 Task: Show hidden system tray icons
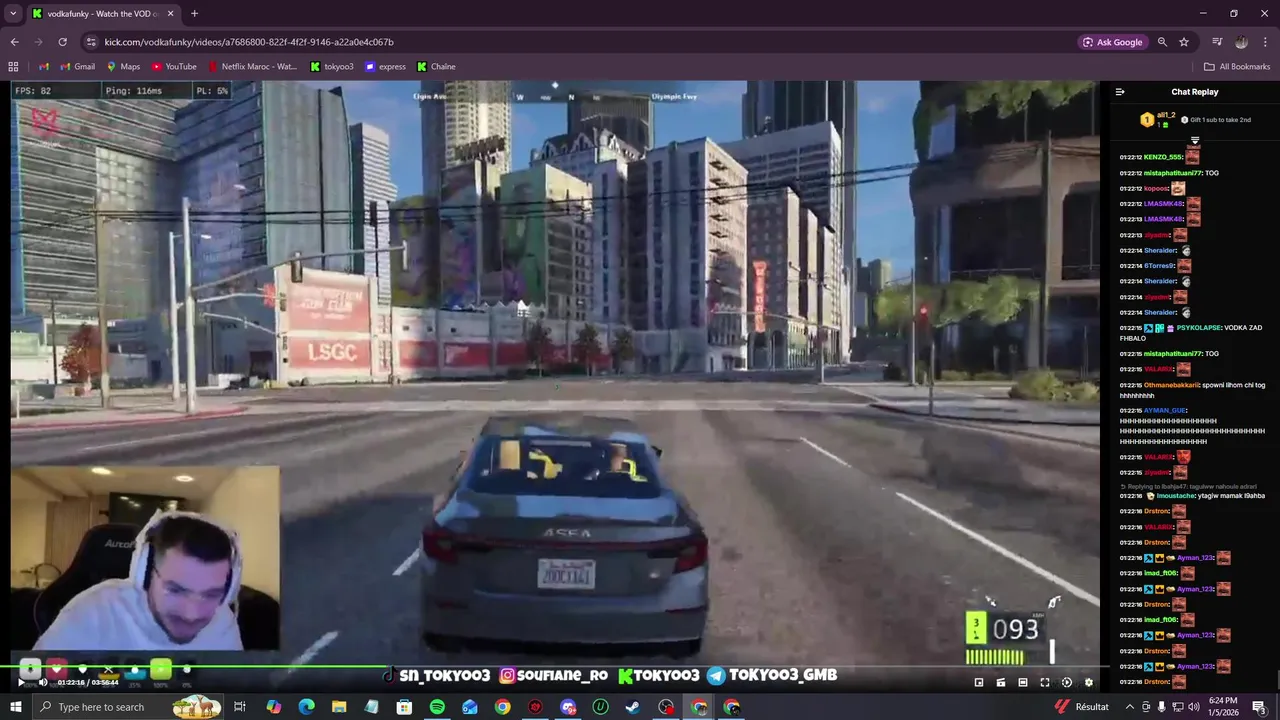coord(1129,707)
